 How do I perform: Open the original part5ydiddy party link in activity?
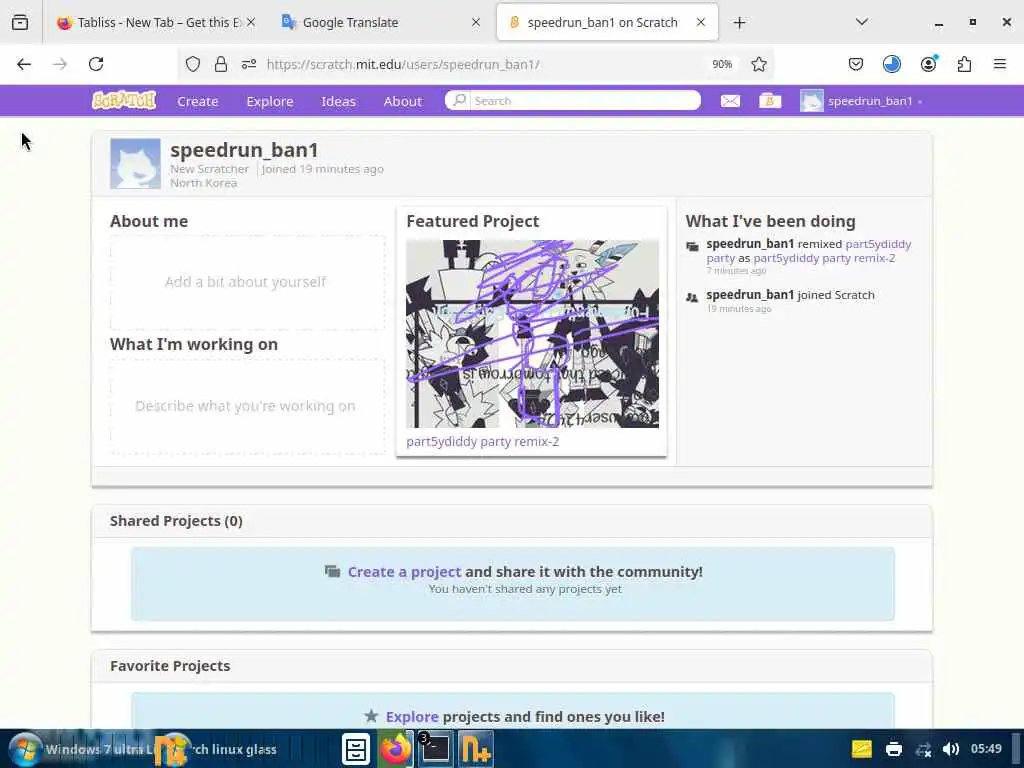[808, 251]
